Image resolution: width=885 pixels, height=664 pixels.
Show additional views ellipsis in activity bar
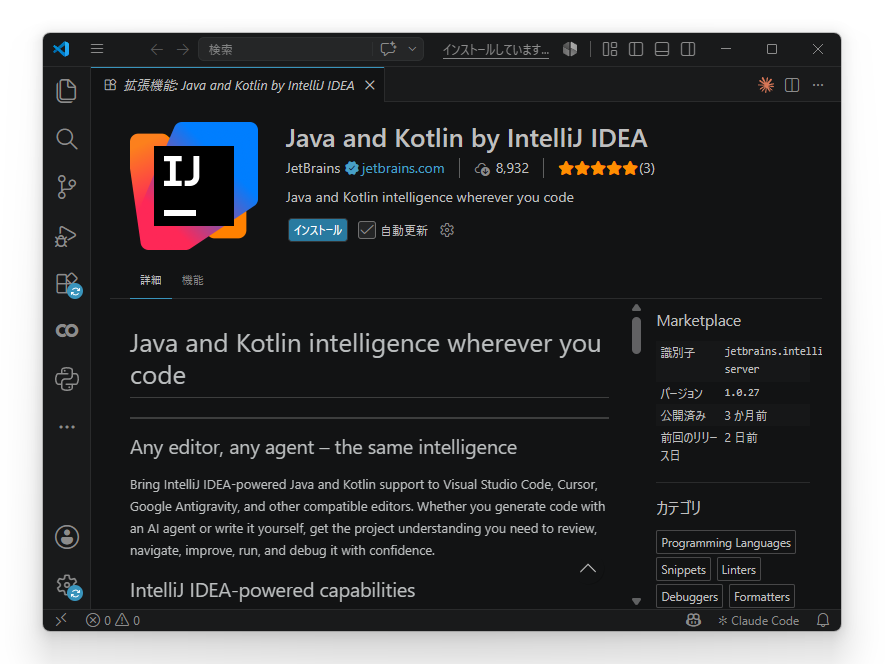click(67, 427)
